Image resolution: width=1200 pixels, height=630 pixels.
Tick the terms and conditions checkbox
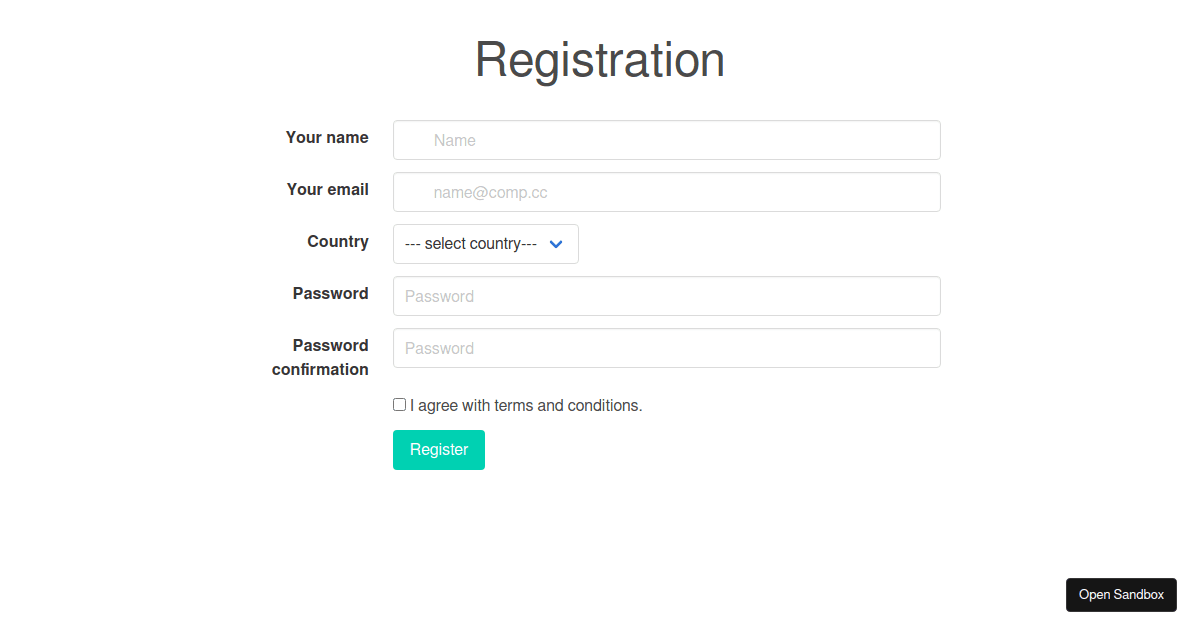400,405
